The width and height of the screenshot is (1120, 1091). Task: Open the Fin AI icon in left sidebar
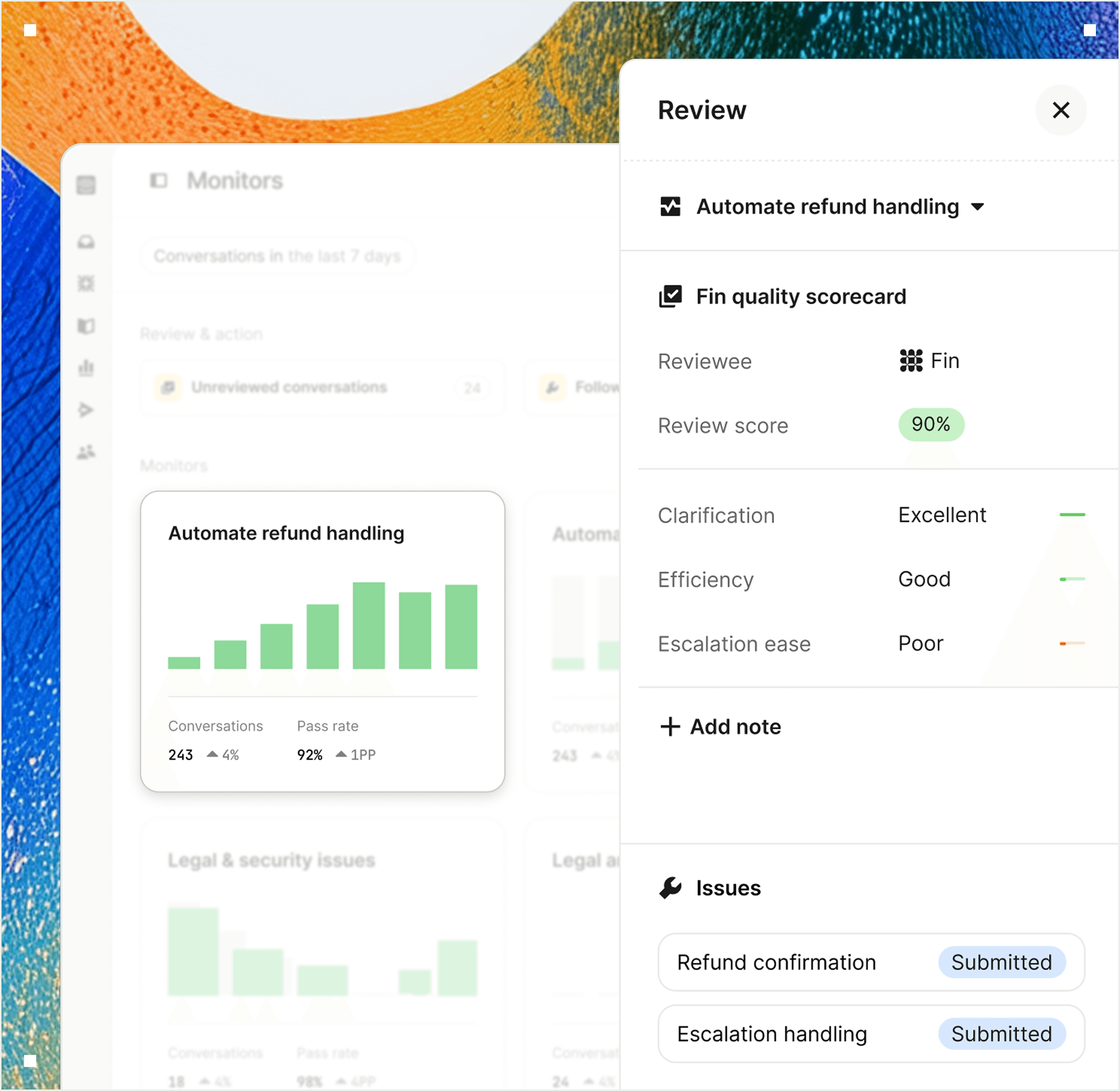(86, 284)
